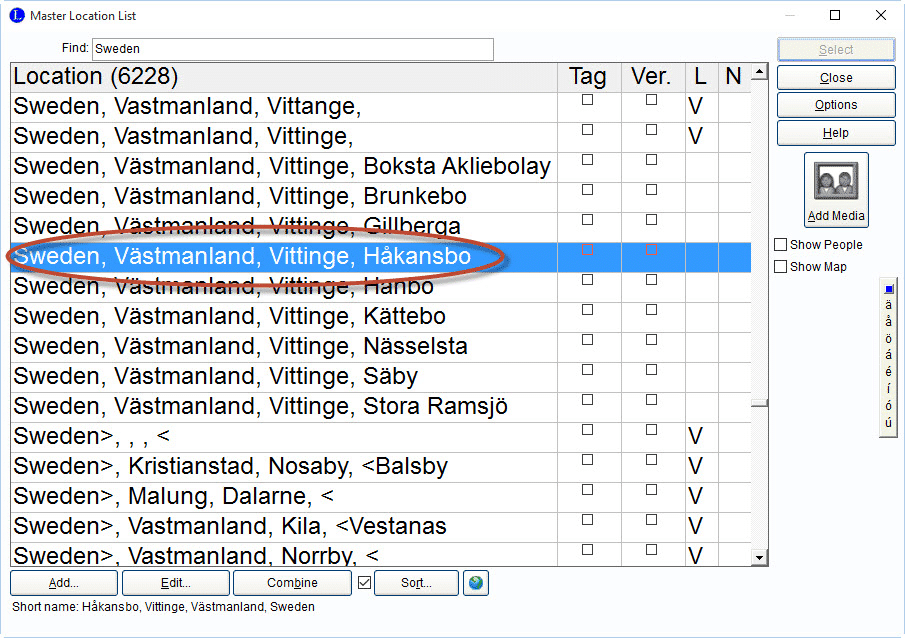Maximize the Master Location List window

(835, 15)
